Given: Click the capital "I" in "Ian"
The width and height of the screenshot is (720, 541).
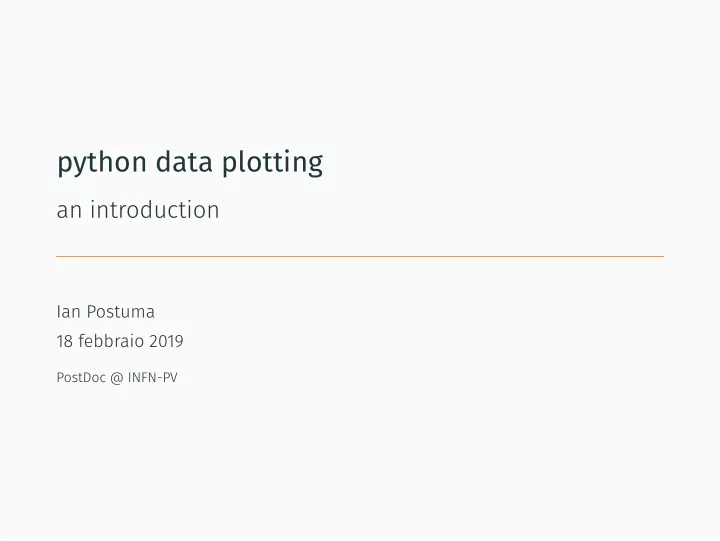Looking at the screenshot, I should pyautogui.click(x=58, y=312).
